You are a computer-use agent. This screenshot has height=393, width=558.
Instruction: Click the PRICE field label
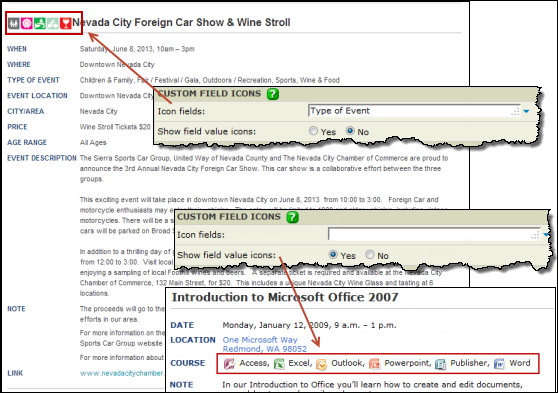[x=17, y=127]
